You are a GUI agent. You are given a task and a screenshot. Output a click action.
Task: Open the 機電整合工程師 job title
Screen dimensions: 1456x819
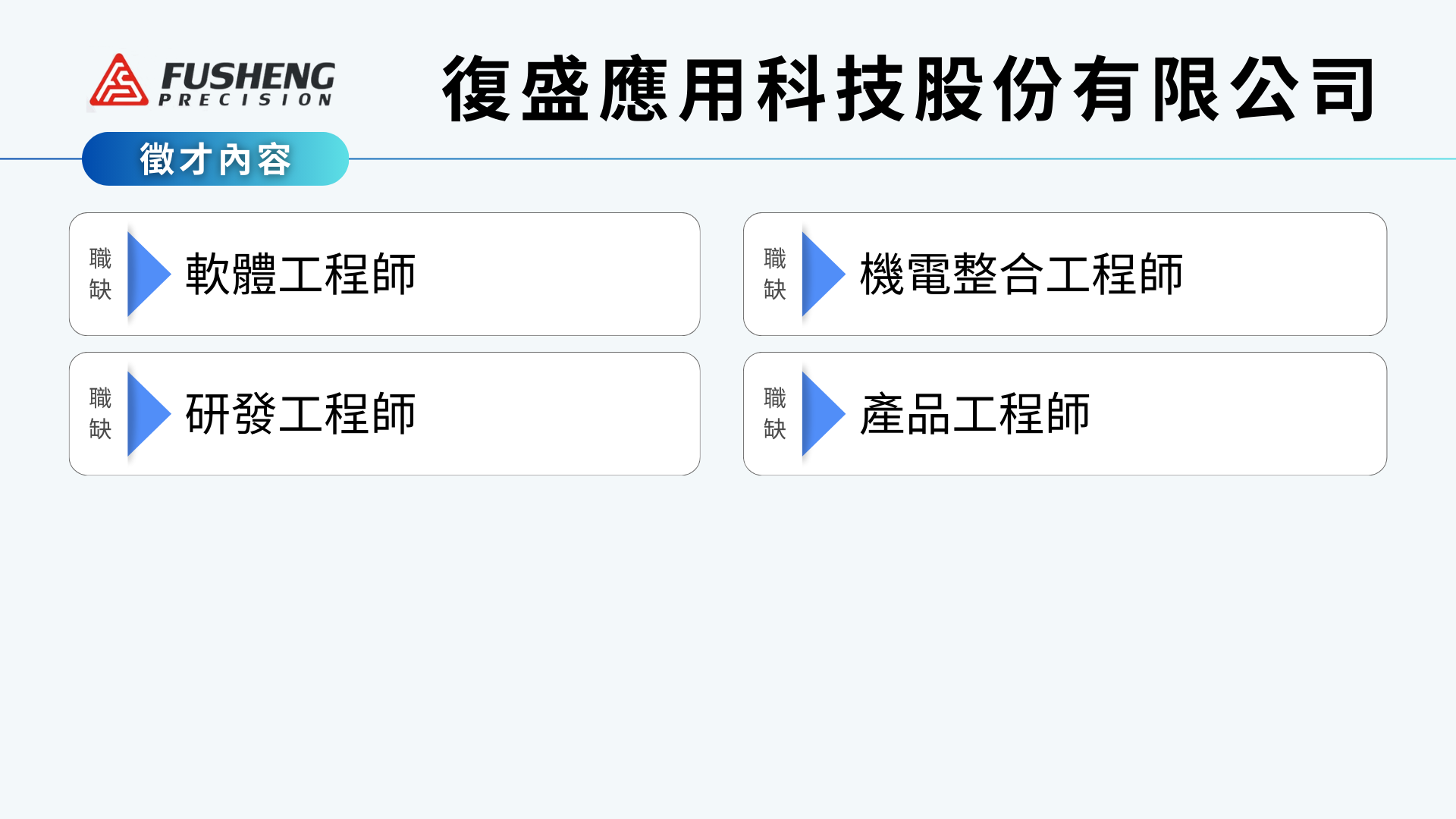click(x=1021, y=274)
